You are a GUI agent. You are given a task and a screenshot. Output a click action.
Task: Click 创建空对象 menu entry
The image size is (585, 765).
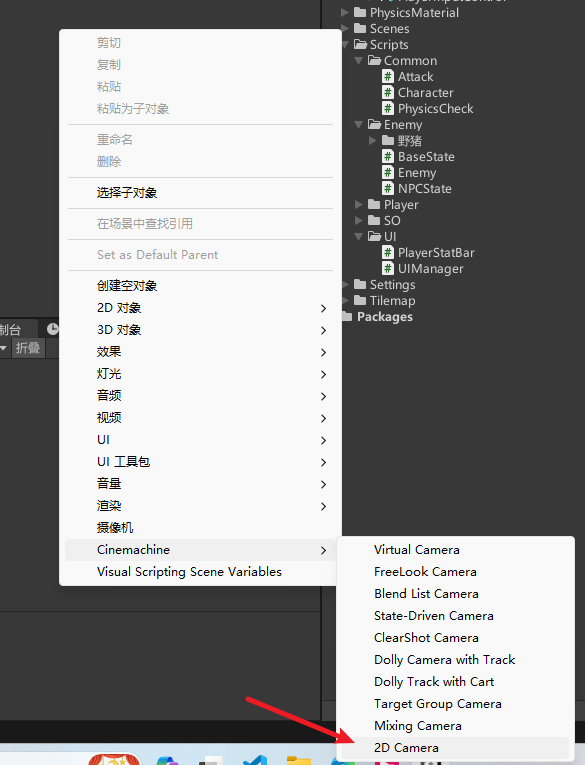coord(200,286)
